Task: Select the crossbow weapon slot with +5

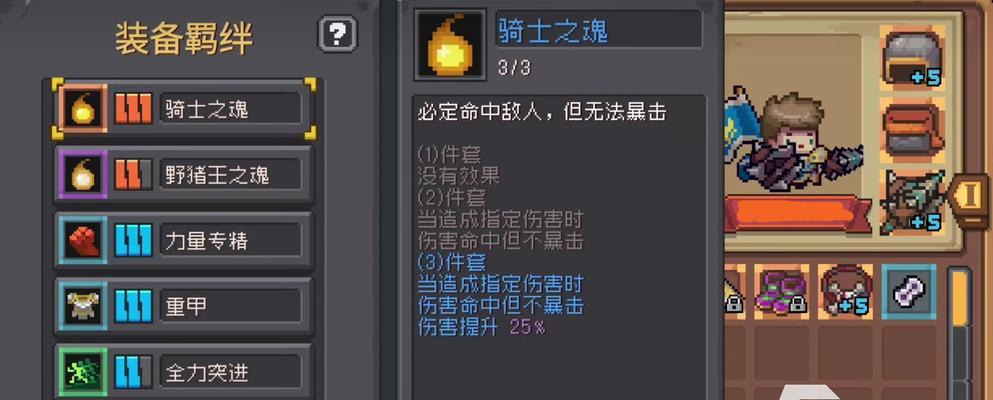Action: point(913,202)
